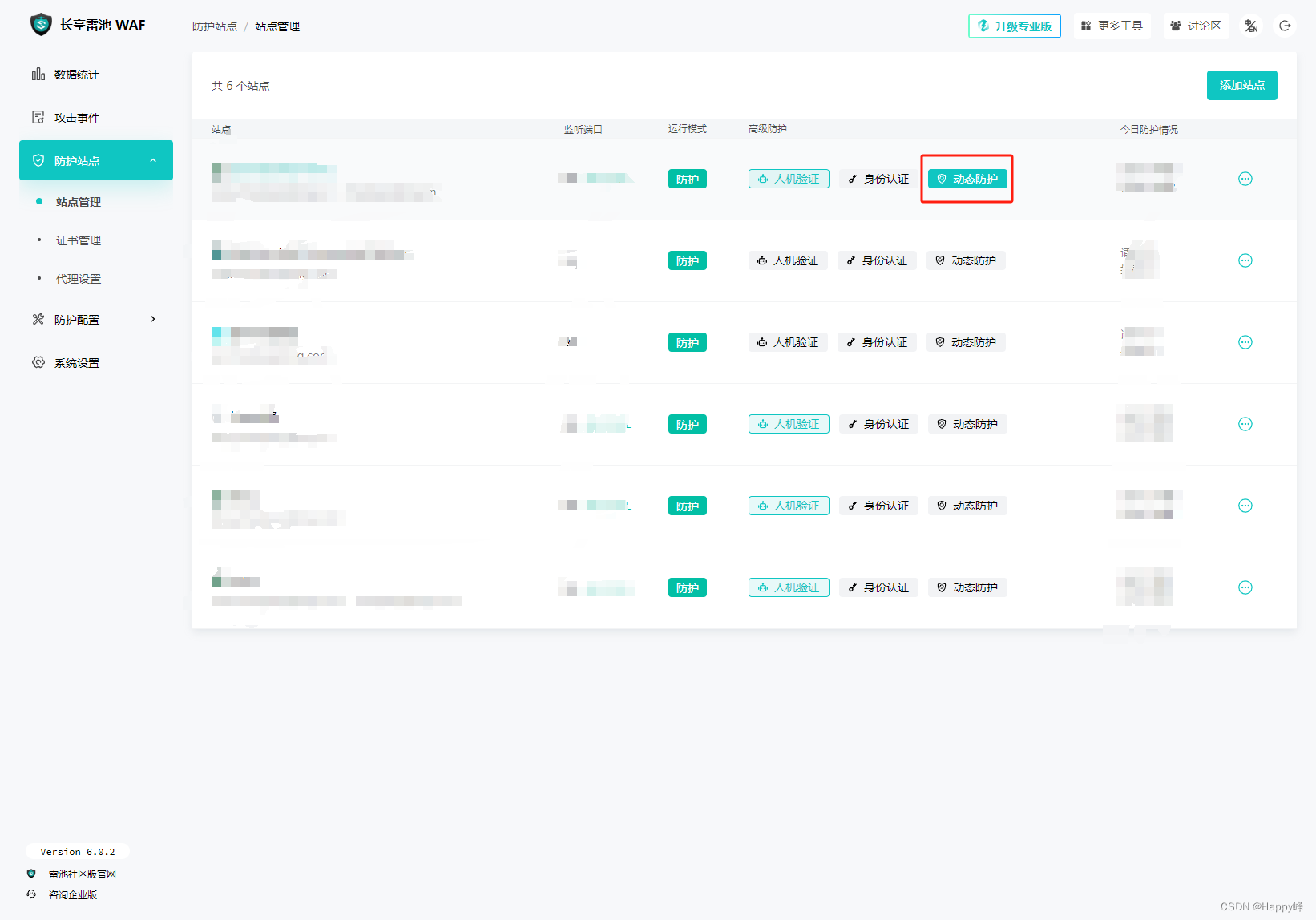Open more options for the fourth site
The width and height of the screenshot is (1316, 920).
click(1245, 424)
